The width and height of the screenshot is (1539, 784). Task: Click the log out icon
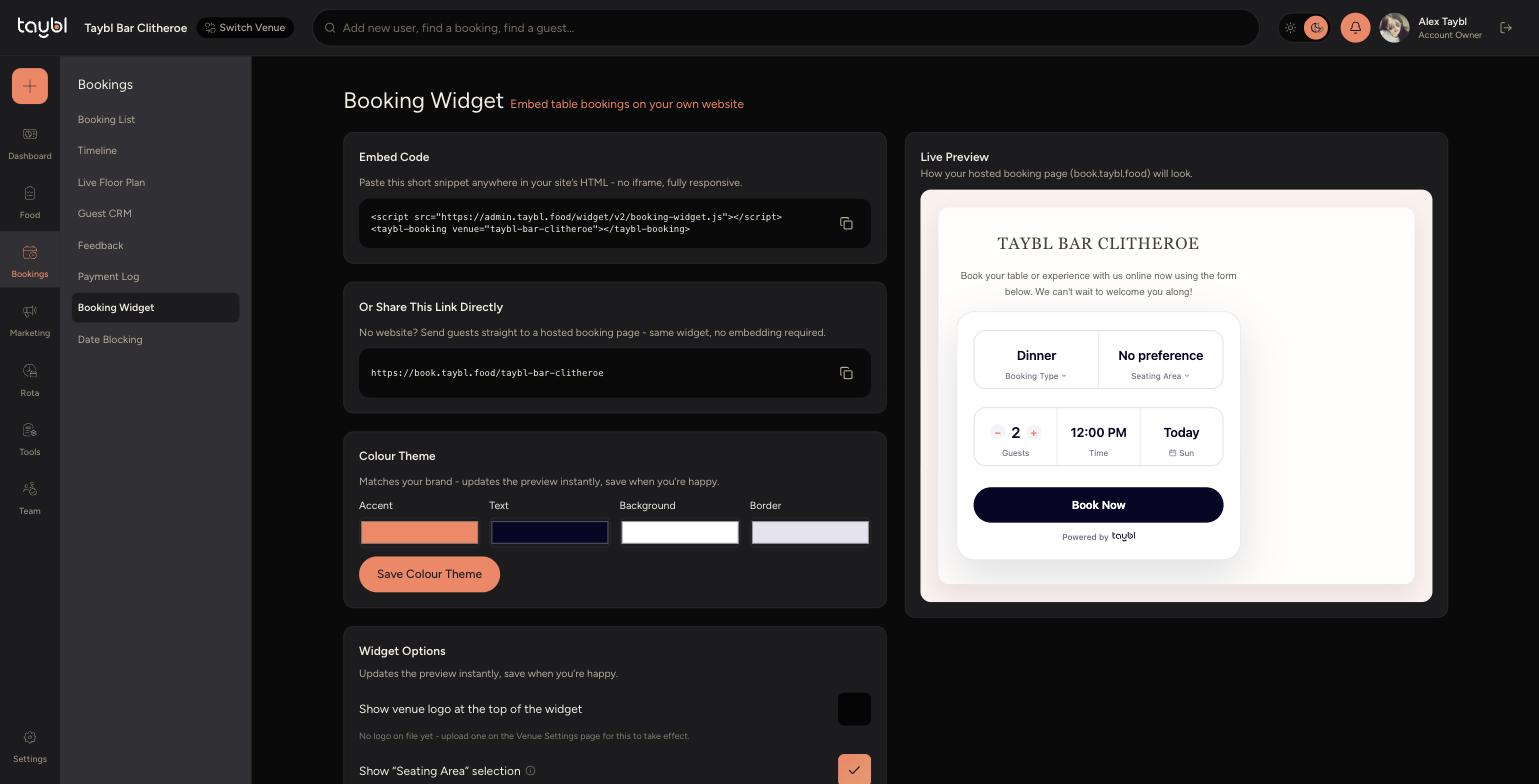[1506, 28]
